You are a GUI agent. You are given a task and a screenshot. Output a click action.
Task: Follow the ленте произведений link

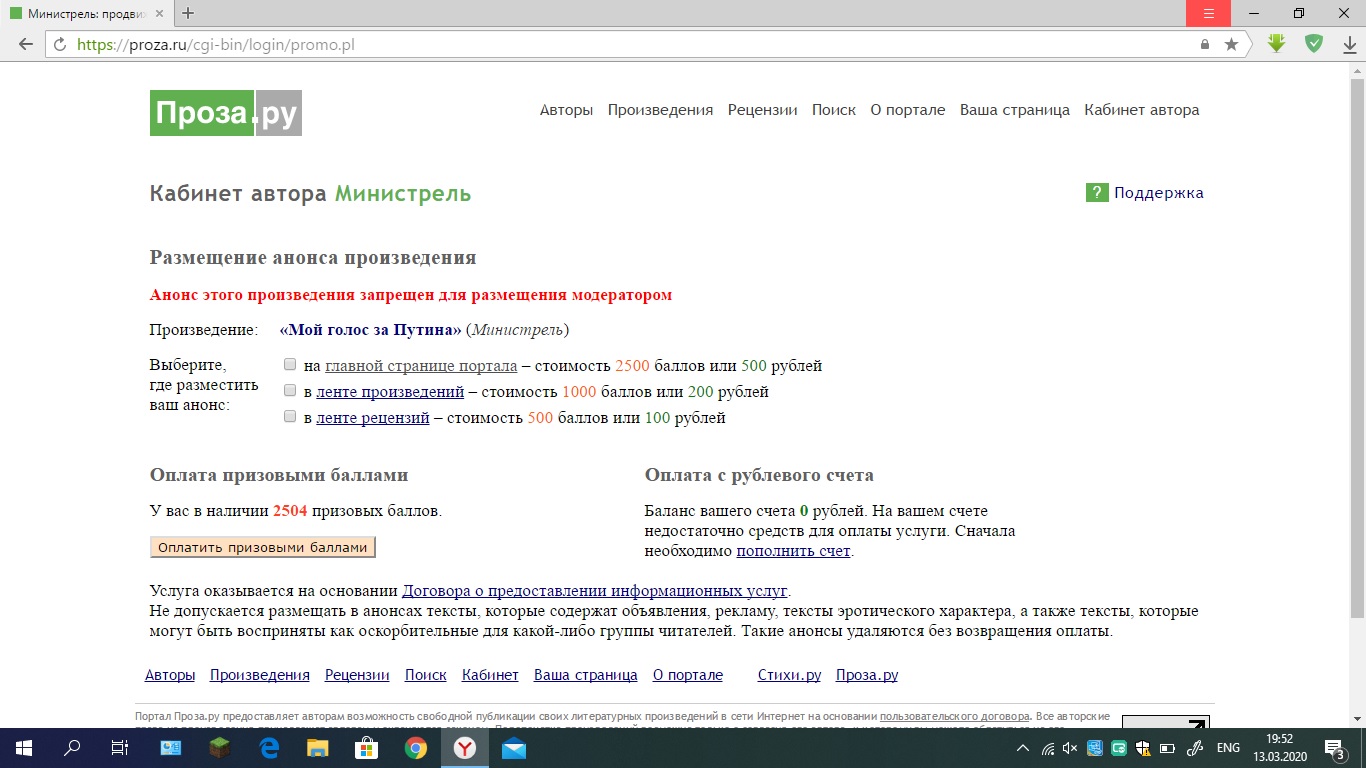coord(390,392)
